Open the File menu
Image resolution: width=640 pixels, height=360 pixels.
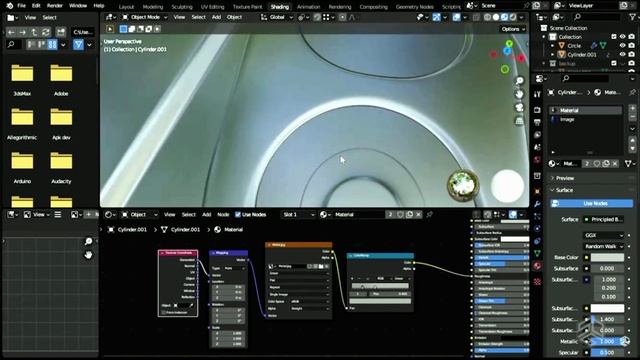(x=22, y=6)
